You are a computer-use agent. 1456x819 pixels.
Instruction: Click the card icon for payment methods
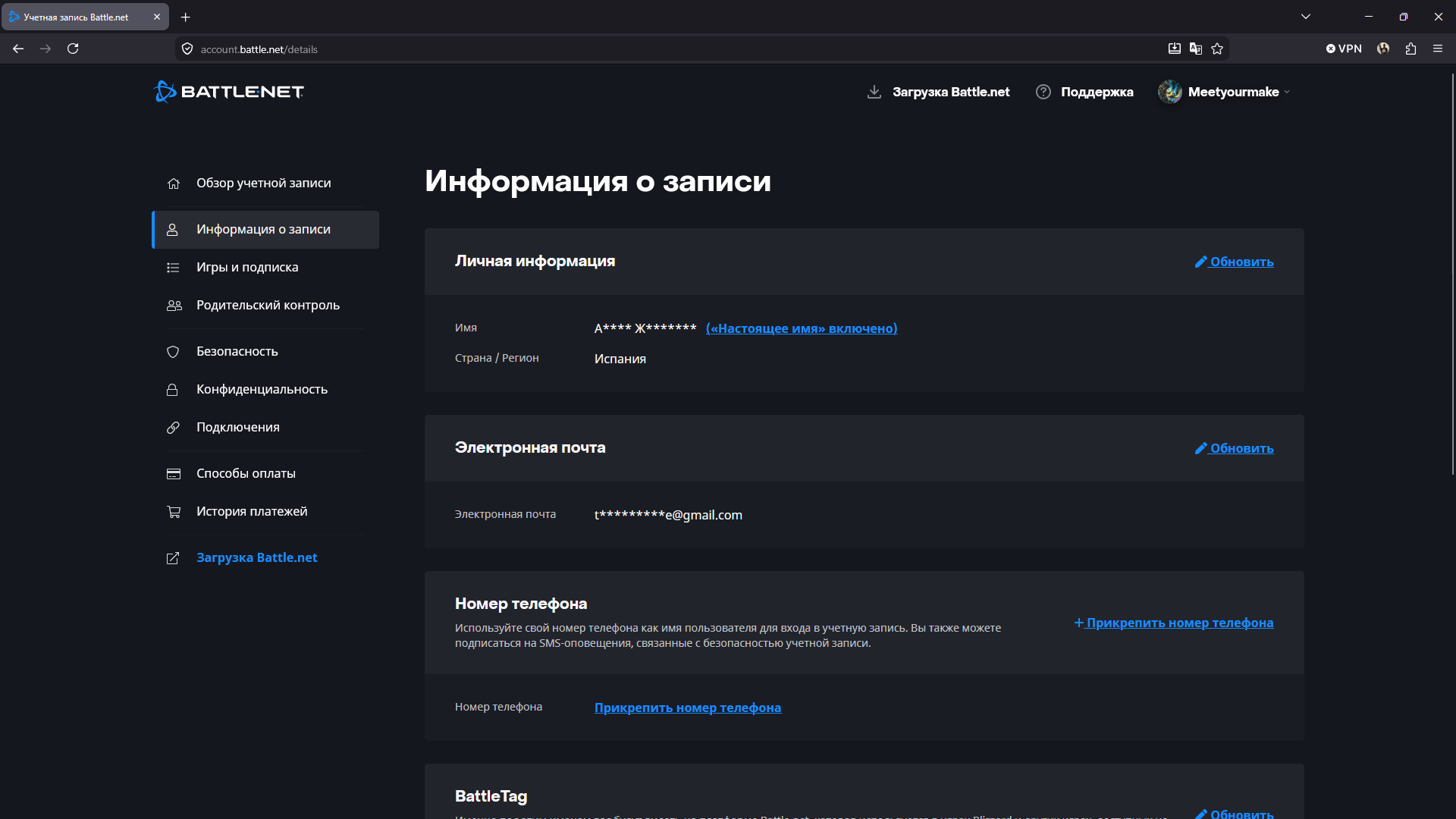click(174, 474)
